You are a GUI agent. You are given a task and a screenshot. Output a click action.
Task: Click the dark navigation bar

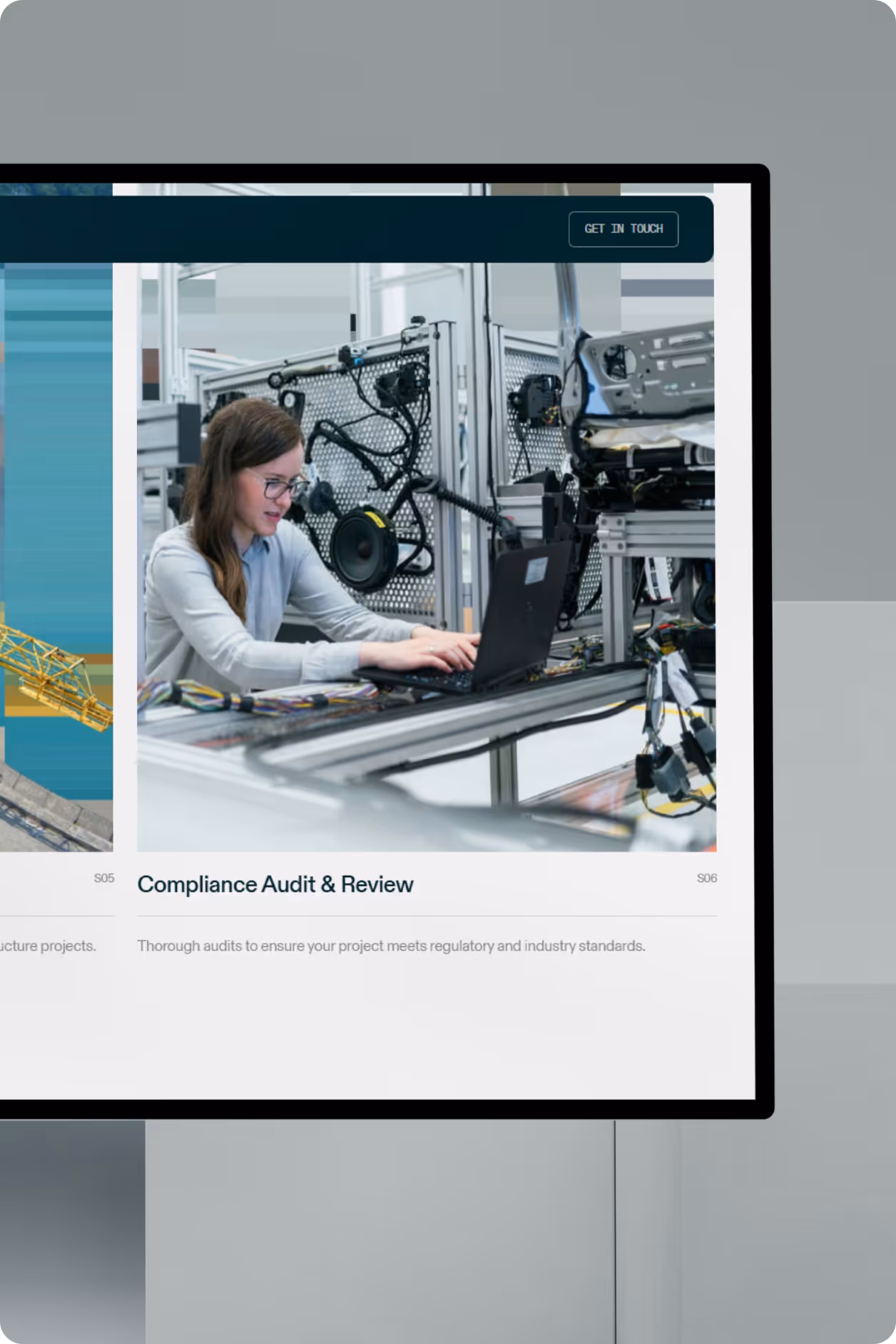(x=357, y=229)
